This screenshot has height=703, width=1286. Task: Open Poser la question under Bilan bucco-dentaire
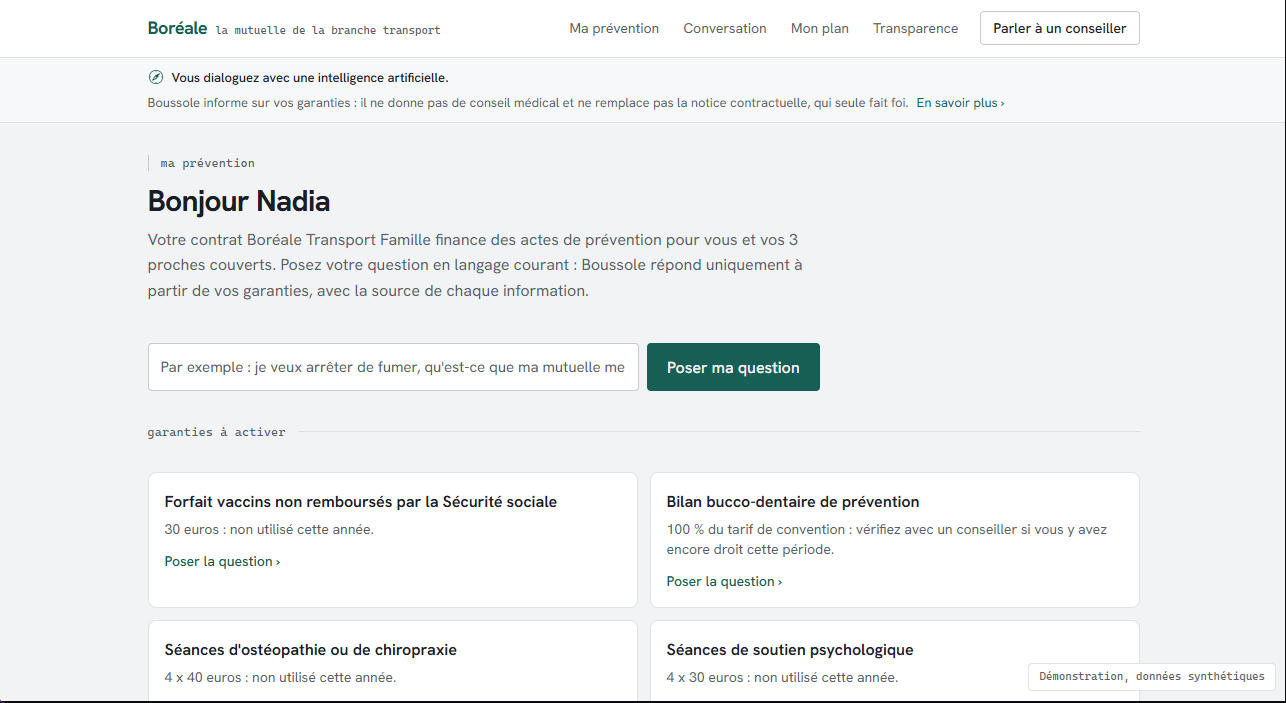point(724,581)
